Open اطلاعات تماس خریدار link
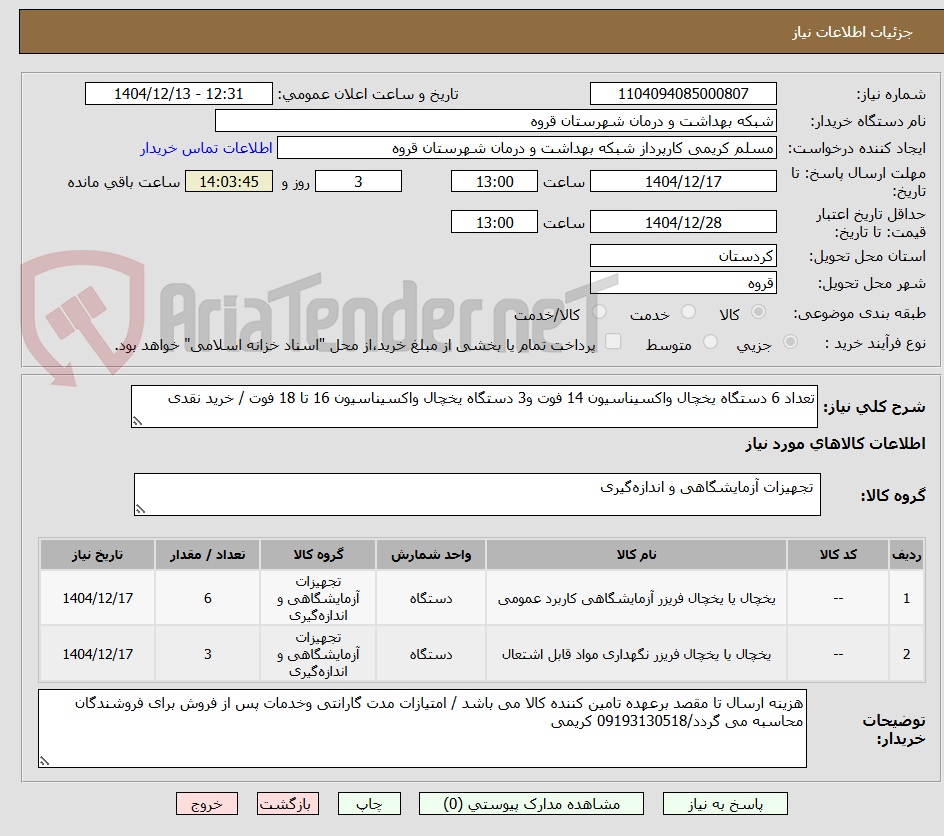This screenshot has height=836, width=944. point(206,148)
